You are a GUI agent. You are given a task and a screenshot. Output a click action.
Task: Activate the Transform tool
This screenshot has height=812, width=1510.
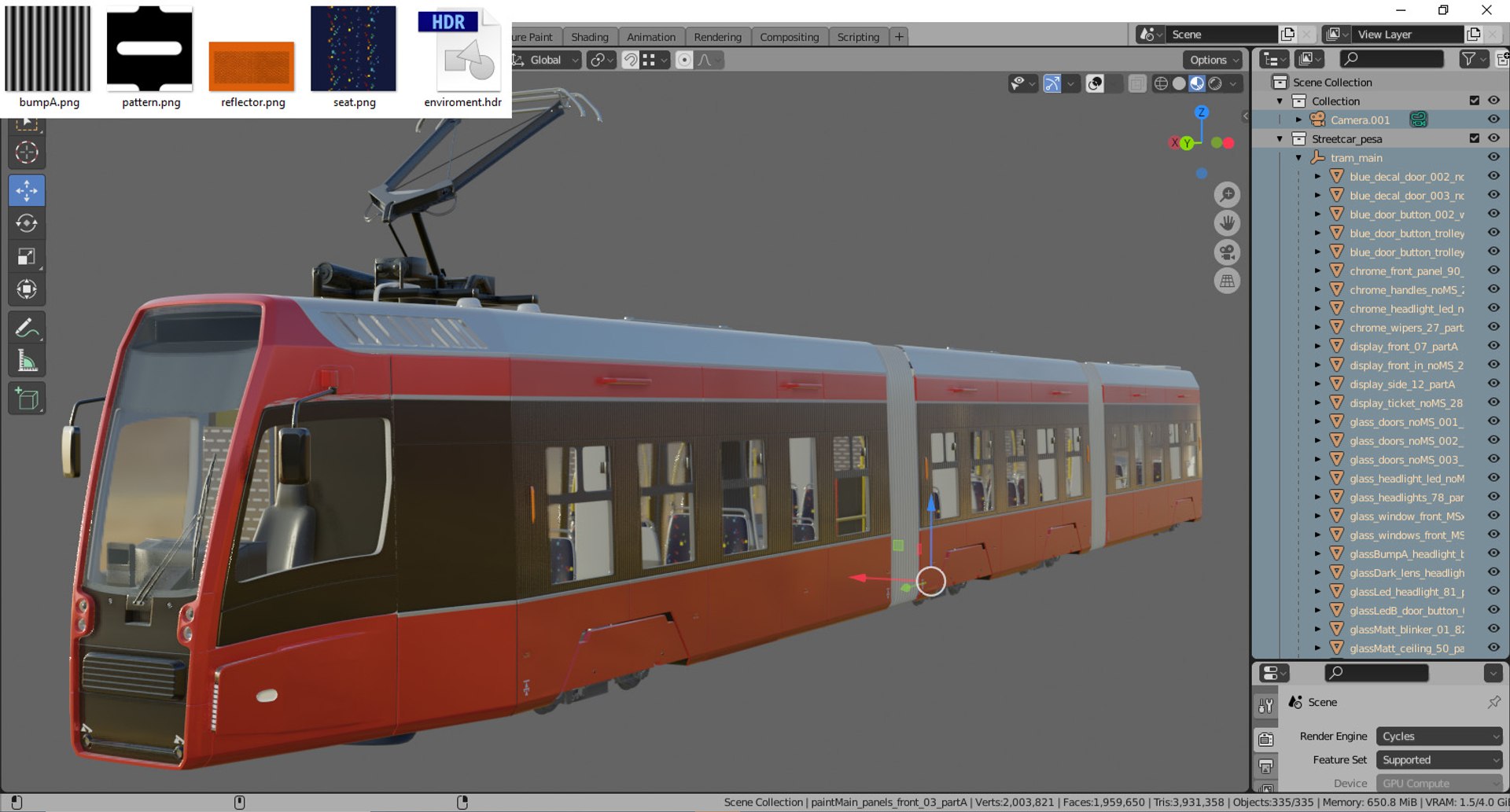pos(27,289)
